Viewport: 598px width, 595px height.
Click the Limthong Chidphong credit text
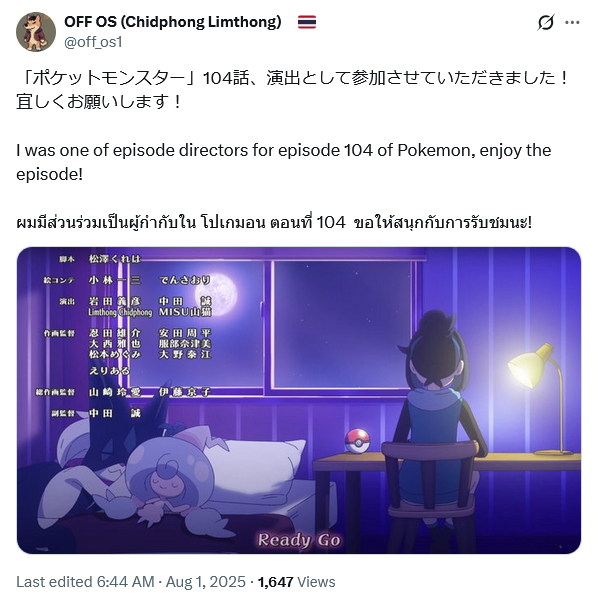pos(120,312)
